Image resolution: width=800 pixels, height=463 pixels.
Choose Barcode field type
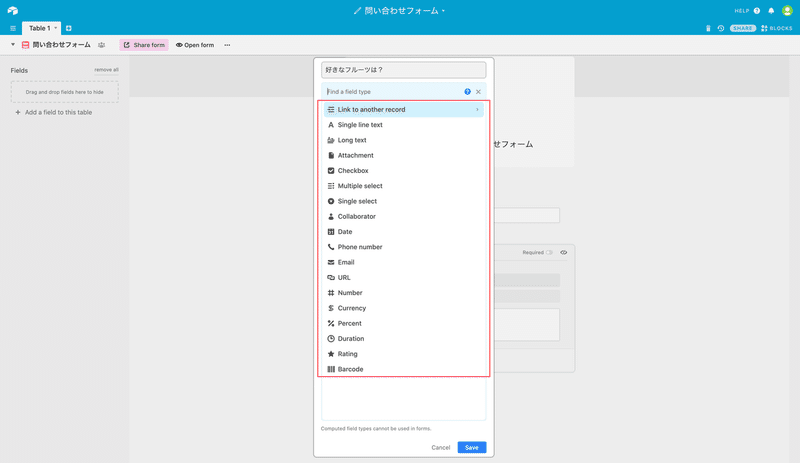click(x=404, y=369)
